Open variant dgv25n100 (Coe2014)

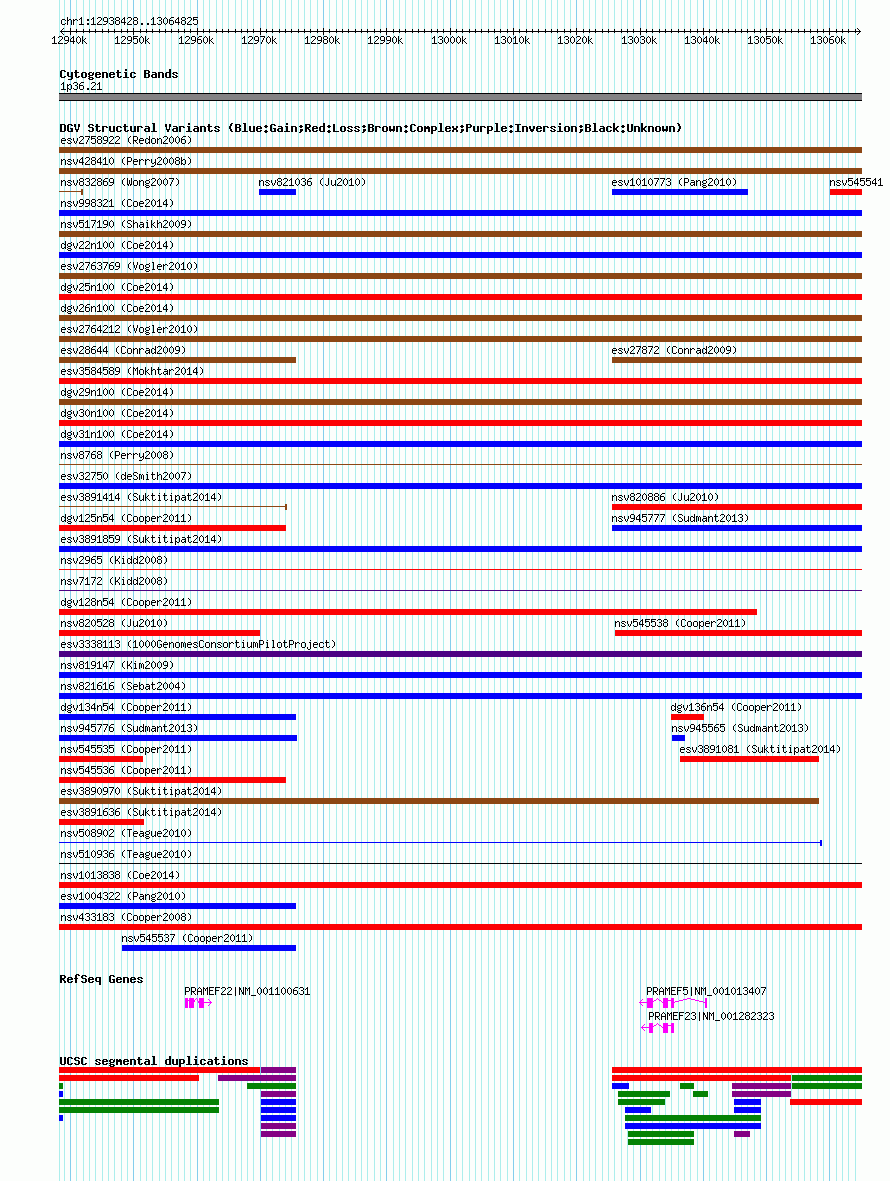[x=117, y=288]
